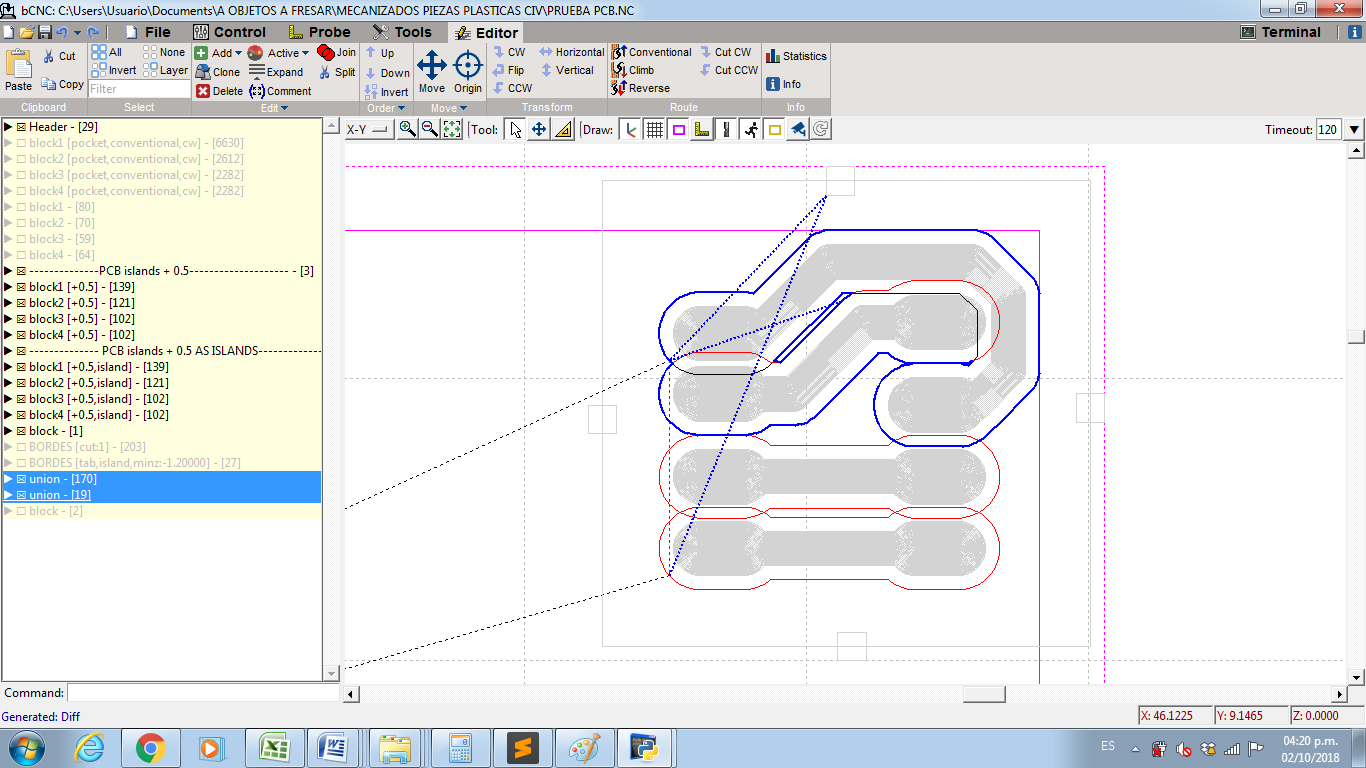
Task: Expand the Header - [29] block
Action: tap(8, 127)
